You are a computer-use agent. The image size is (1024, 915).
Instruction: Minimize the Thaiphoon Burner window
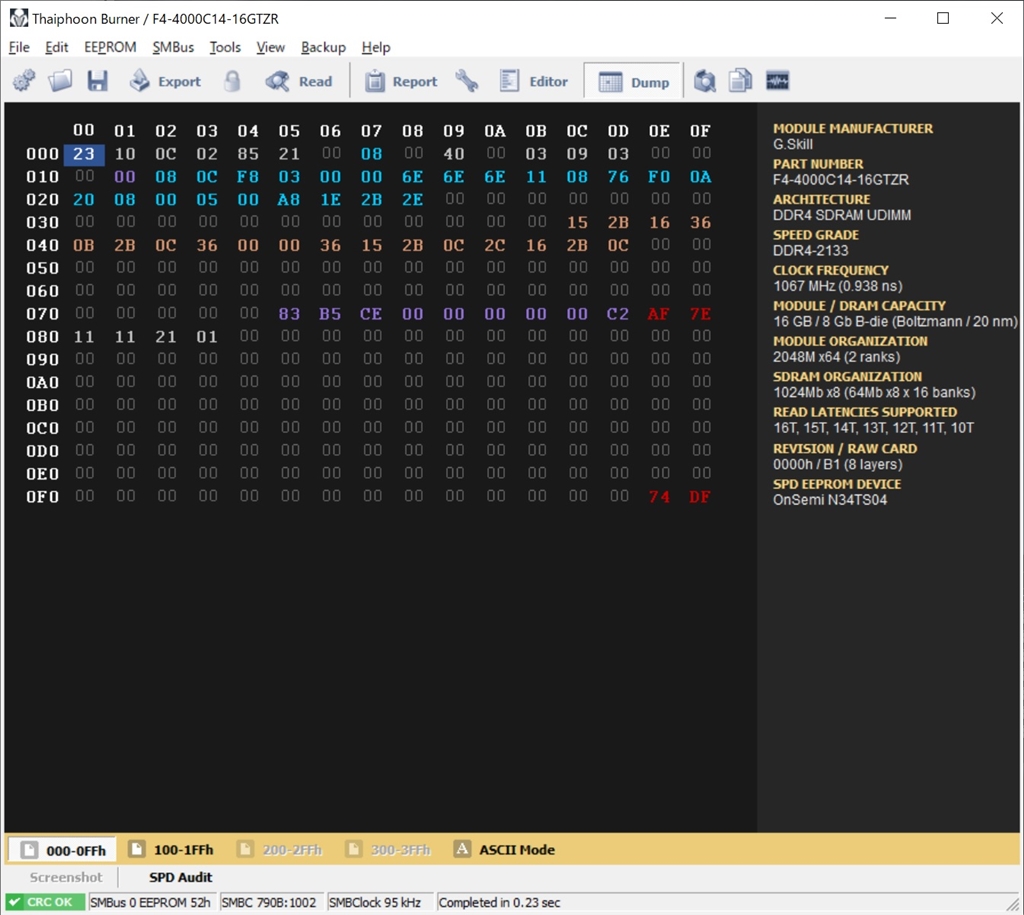click(889, 18)
